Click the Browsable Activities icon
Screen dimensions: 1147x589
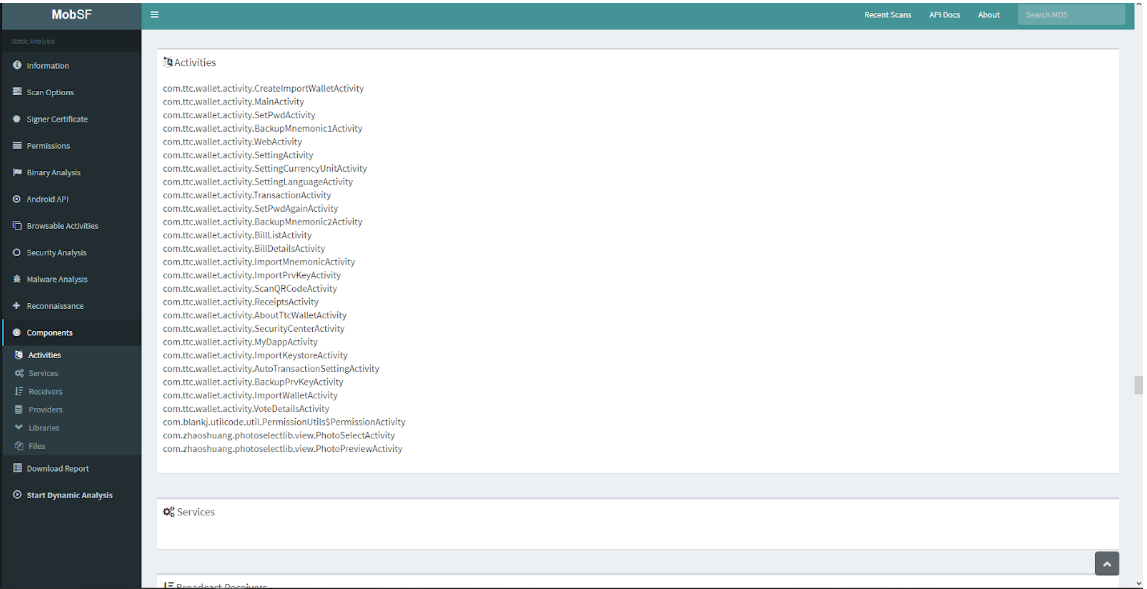(18, 225)
